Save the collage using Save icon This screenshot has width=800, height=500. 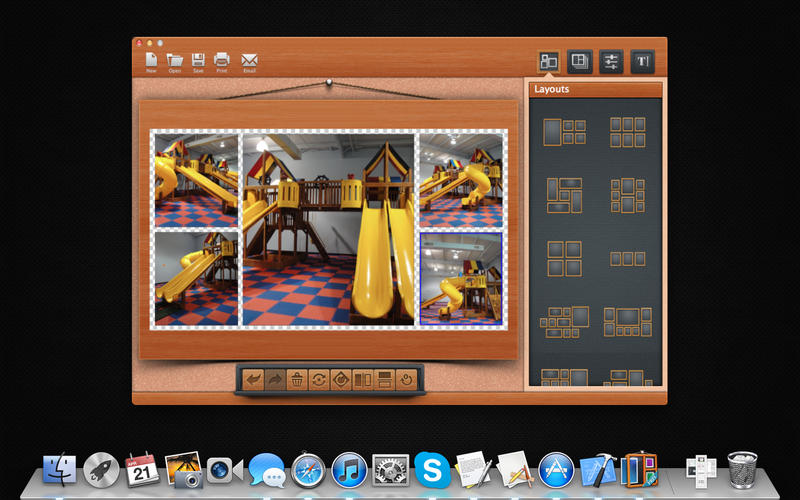198,61
